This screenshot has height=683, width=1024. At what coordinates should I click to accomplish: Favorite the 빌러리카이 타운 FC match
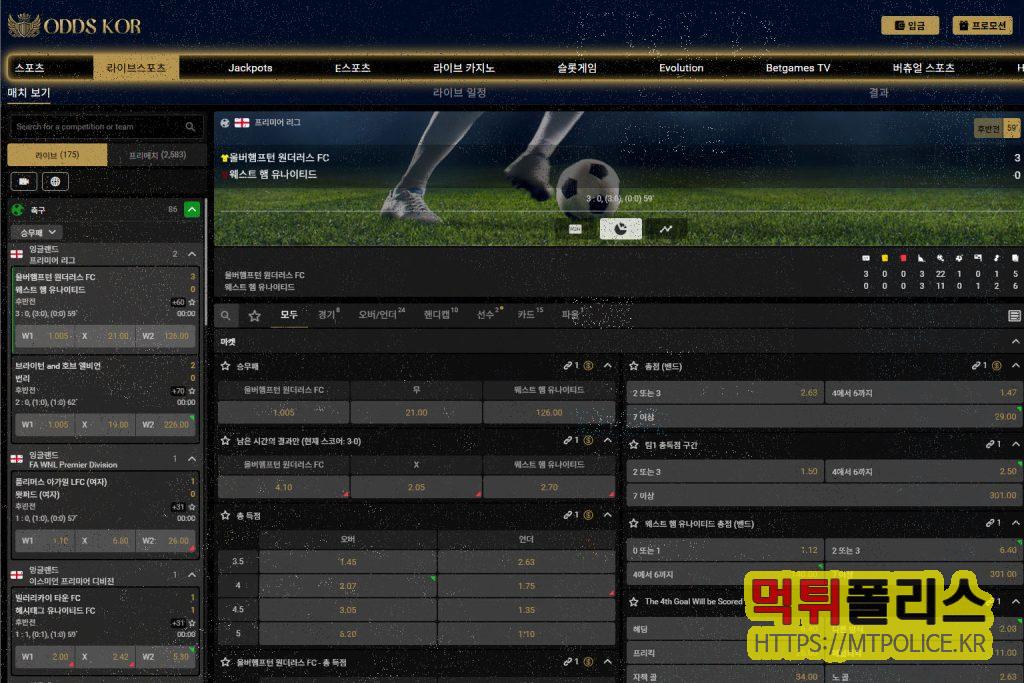(x=192, y=623)
